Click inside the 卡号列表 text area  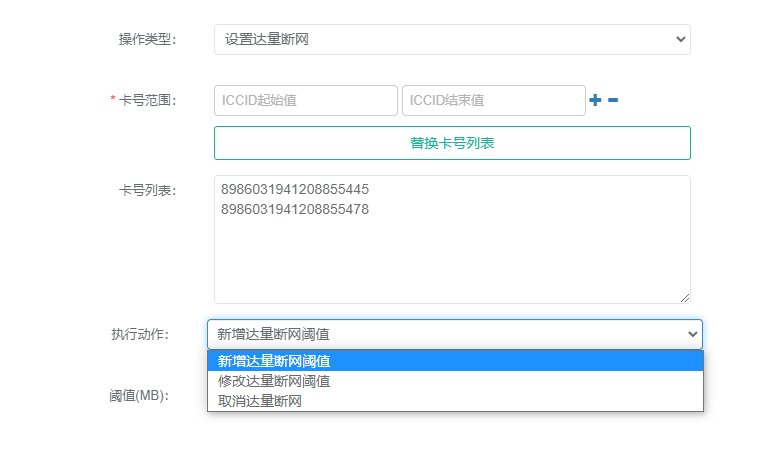click(x=452, y=239)
